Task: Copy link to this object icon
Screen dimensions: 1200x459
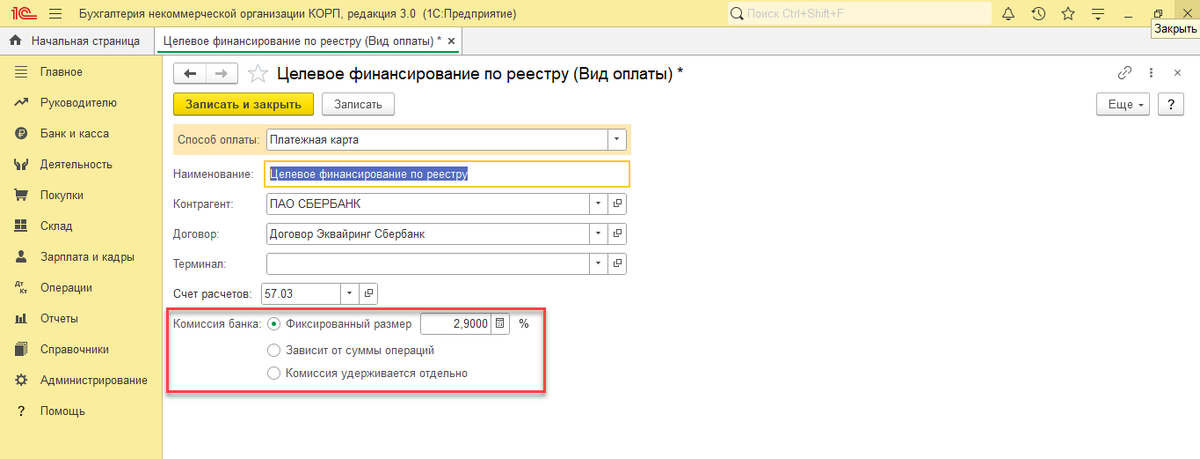Action: pyautogui.click(x=1125, y=73)
